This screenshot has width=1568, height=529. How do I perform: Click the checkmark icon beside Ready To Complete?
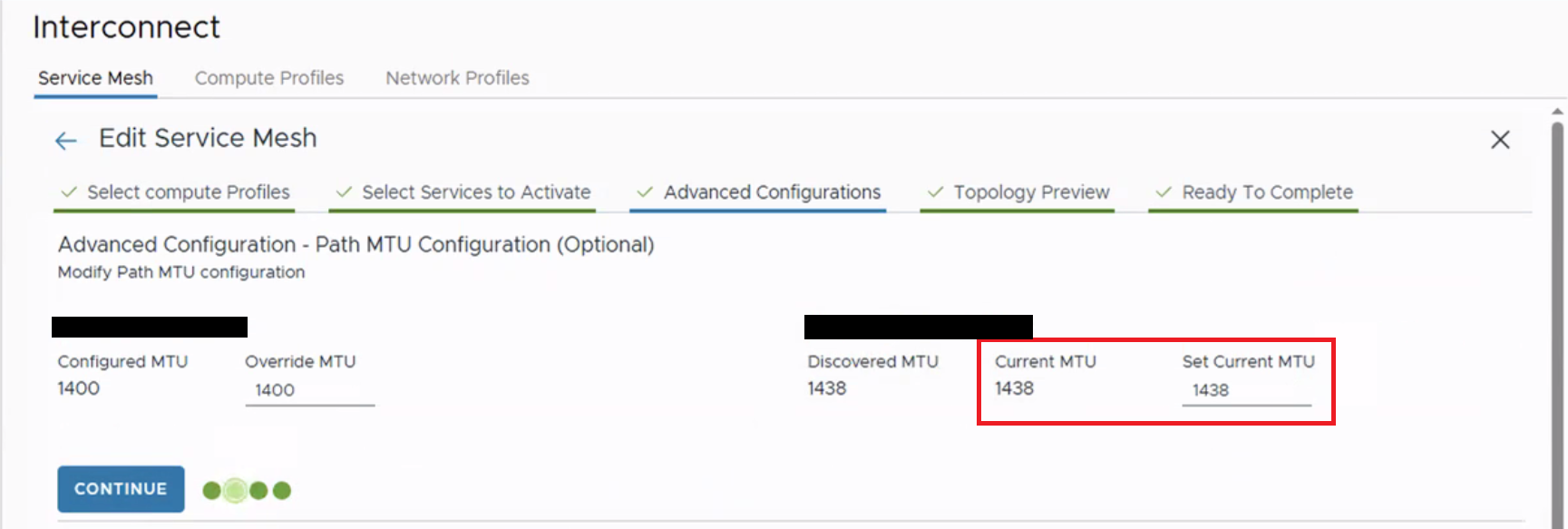[1164, 192]
